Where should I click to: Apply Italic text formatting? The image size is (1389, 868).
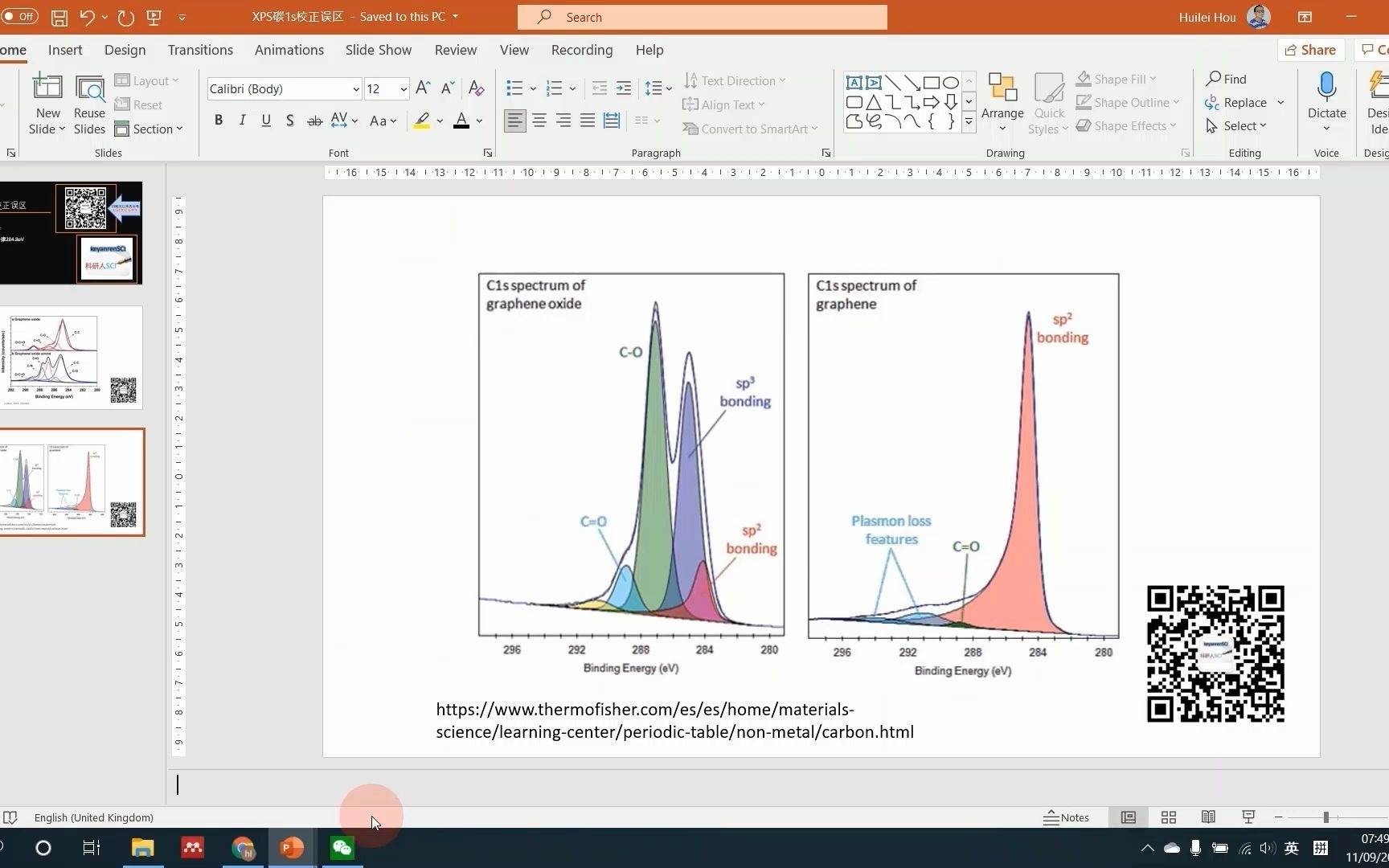(242, 121)
